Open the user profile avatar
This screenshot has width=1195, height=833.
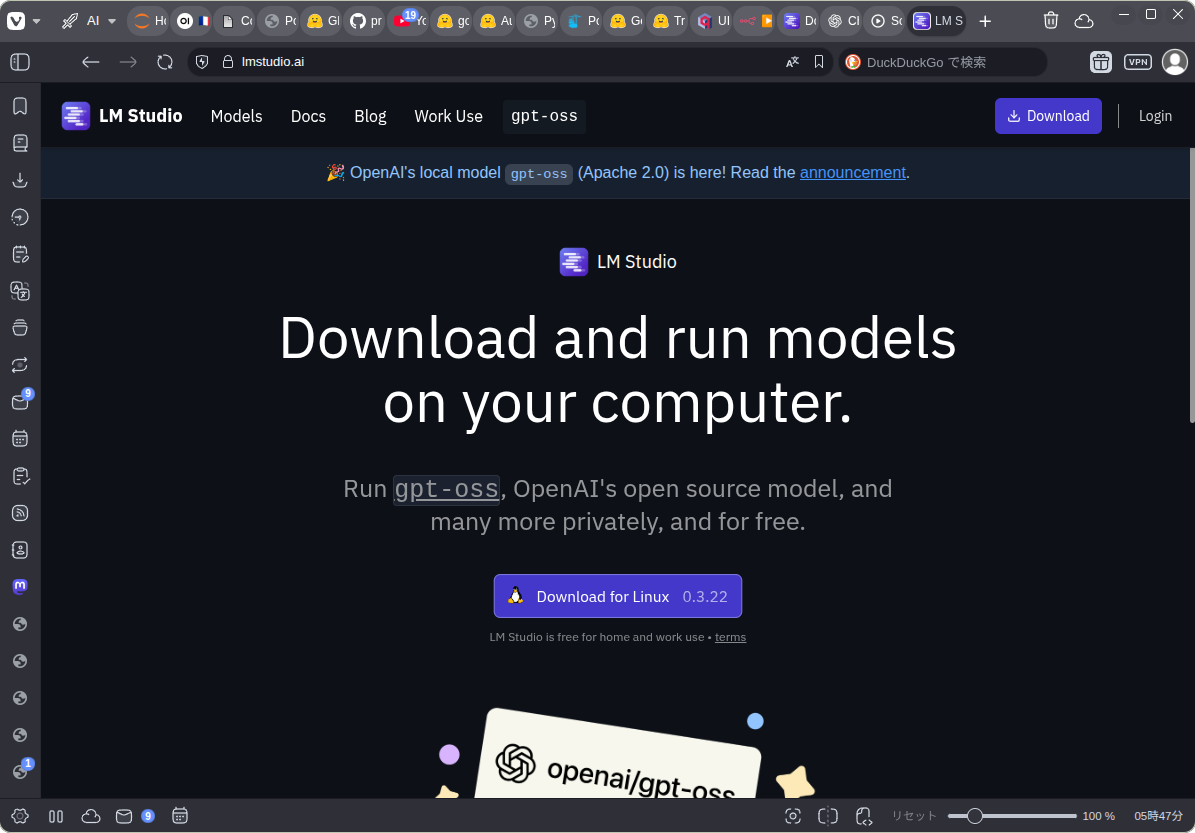pyautogui.click(x=1174, y=62)
